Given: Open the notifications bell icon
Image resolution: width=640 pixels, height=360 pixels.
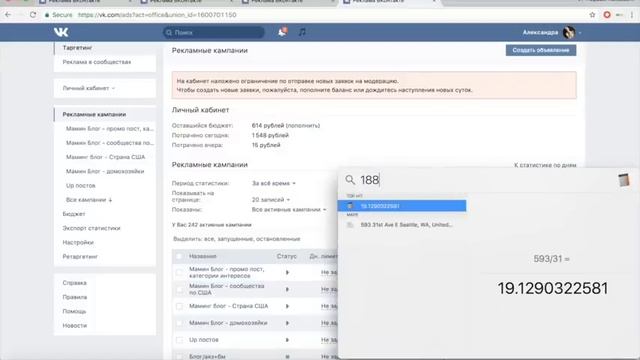Looking at the screenshot, I should pyautogui.click(x=282, y=32).
